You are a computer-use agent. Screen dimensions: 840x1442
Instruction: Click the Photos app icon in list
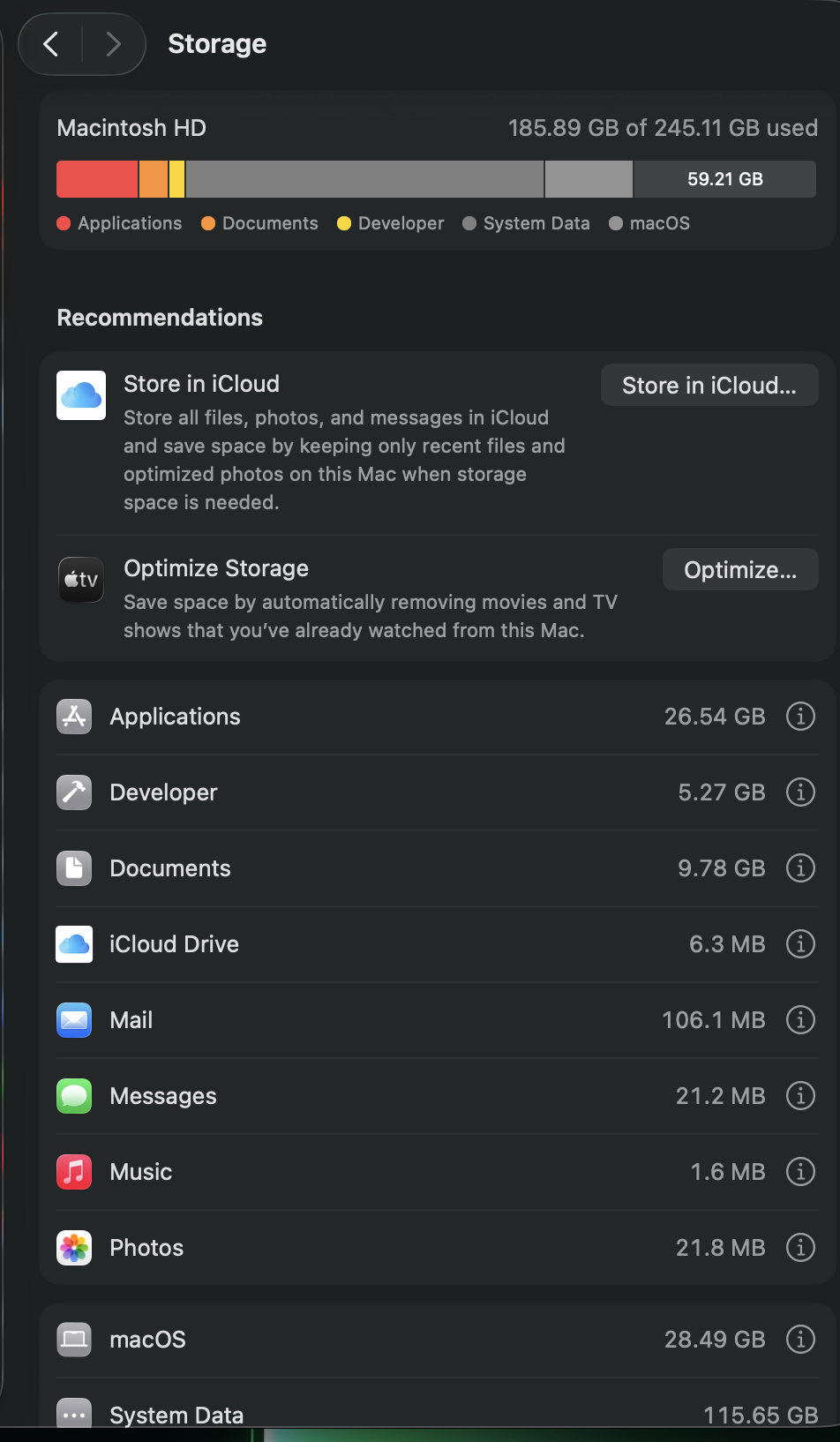[x=74, y=1248]
